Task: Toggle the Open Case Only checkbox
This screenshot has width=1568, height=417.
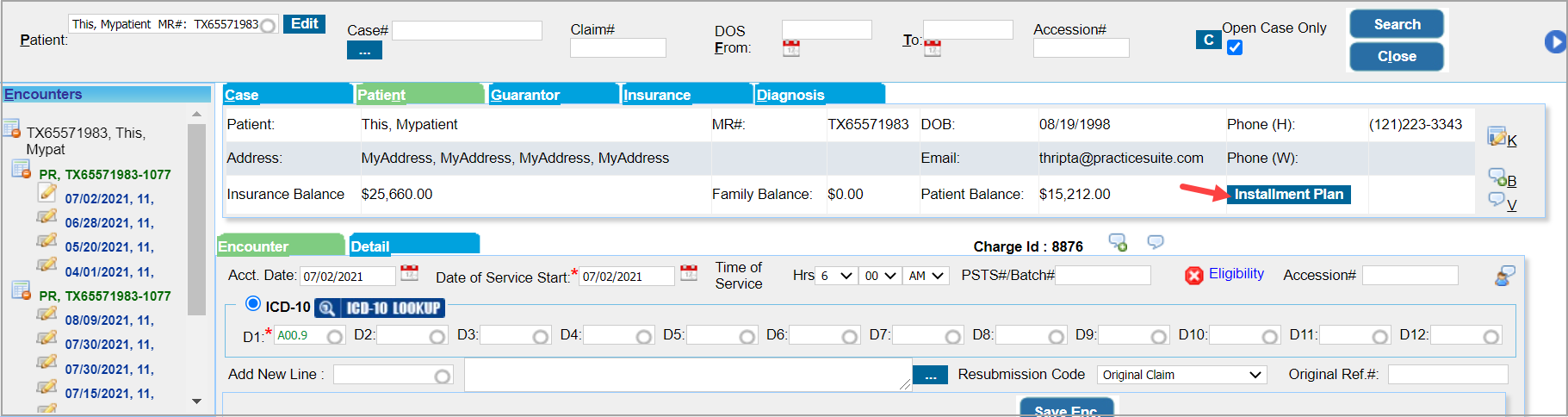Action: (1235, 47)
